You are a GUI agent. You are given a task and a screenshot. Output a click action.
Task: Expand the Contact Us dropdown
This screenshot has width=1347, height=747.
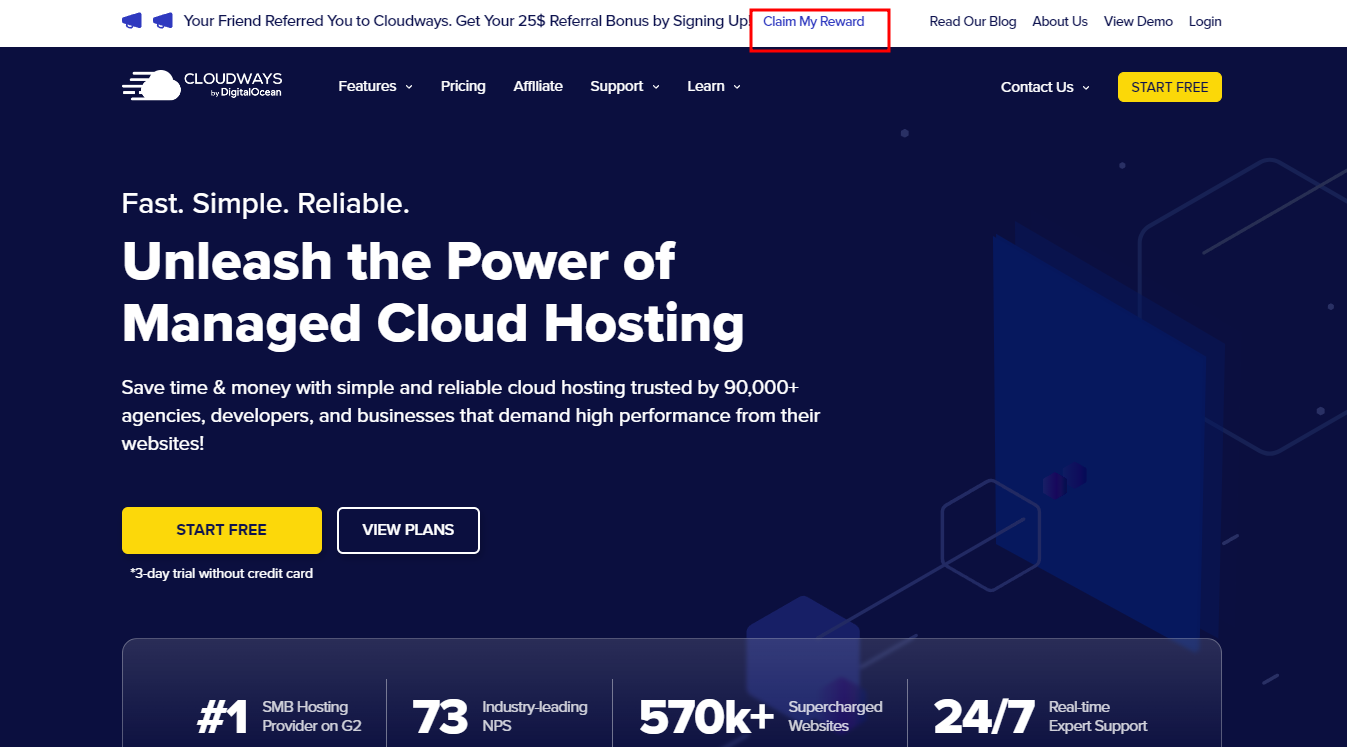(1045, 87)
